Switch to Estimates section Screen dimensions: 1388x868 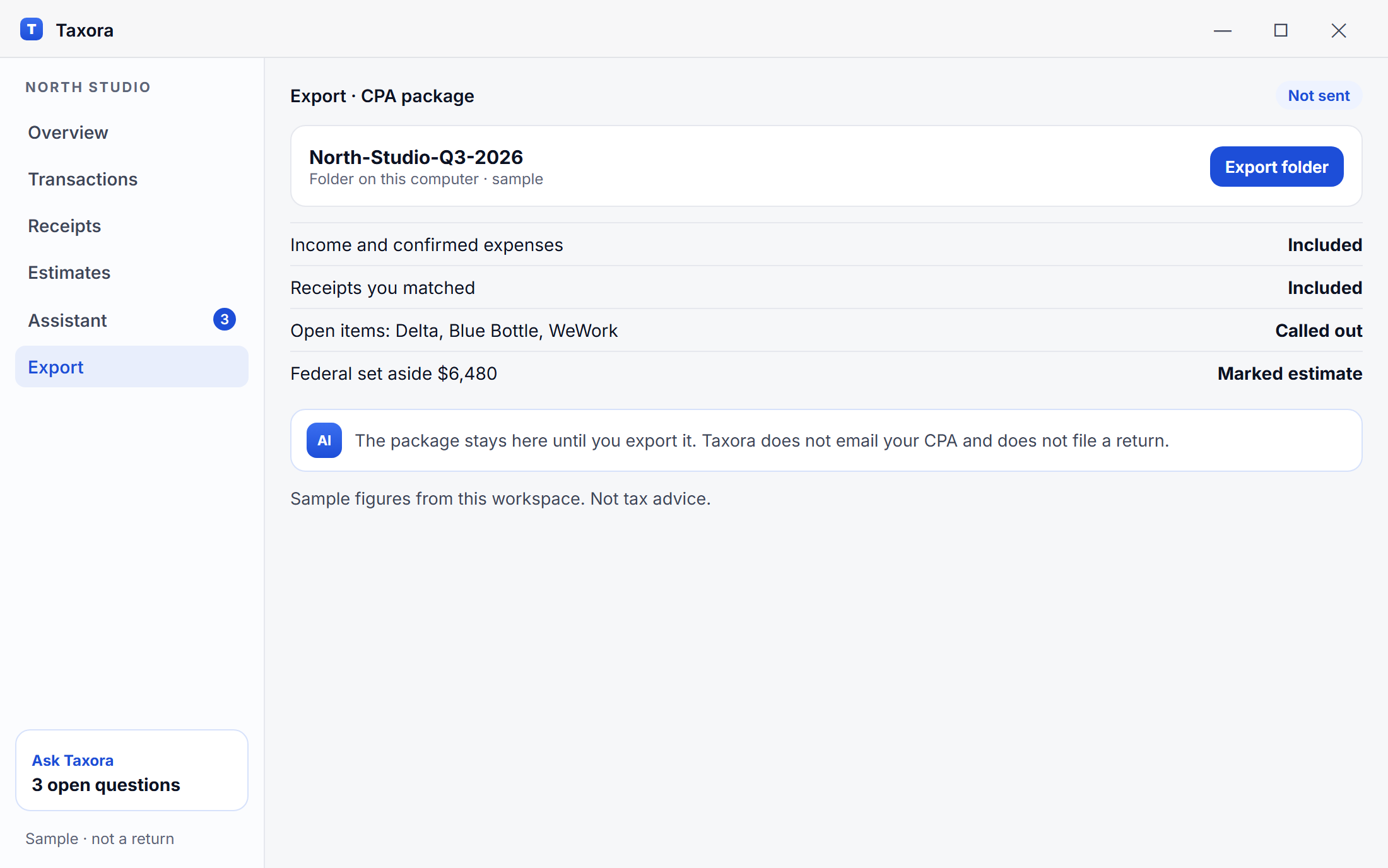click(x=132, y=273)
